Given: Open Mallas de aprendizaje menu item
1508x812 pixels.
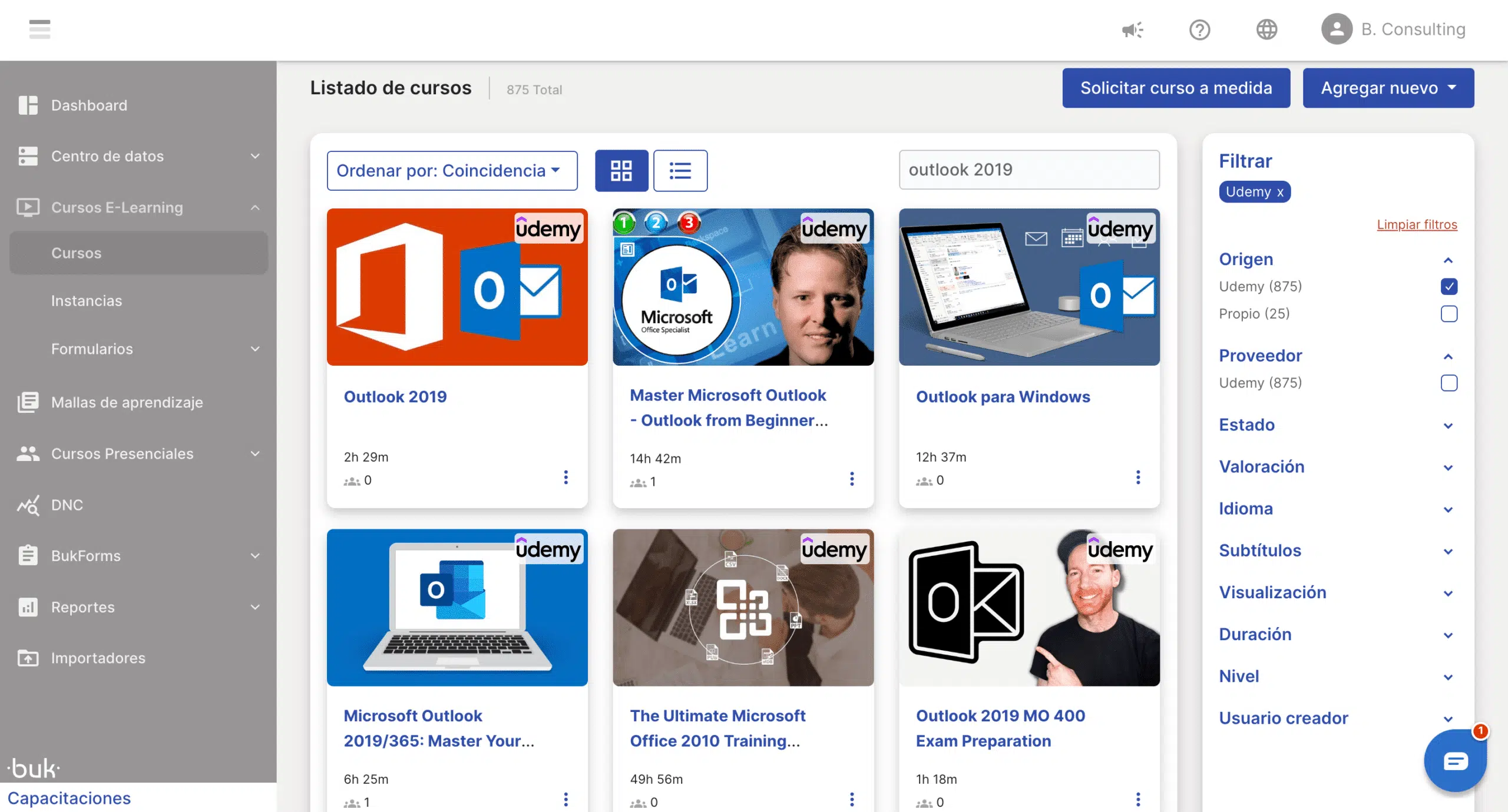Looking at the screenshot, I should (x=127, y=402).
